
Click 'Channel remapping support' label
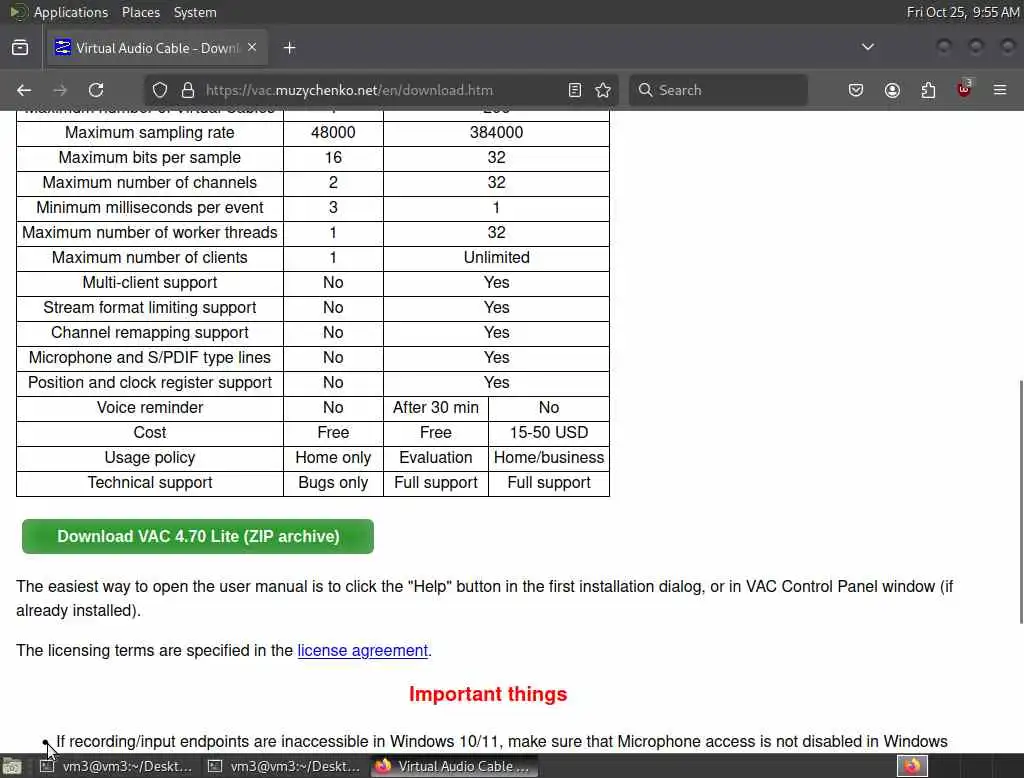tap(150, 332)
